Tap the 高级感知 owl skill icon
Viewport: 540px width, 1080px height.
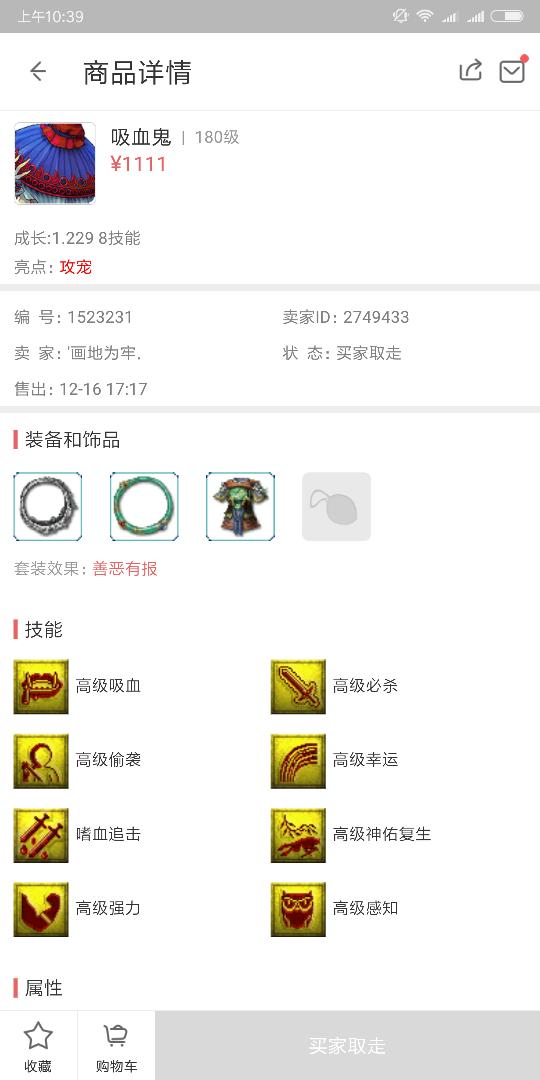pos(298,909)
